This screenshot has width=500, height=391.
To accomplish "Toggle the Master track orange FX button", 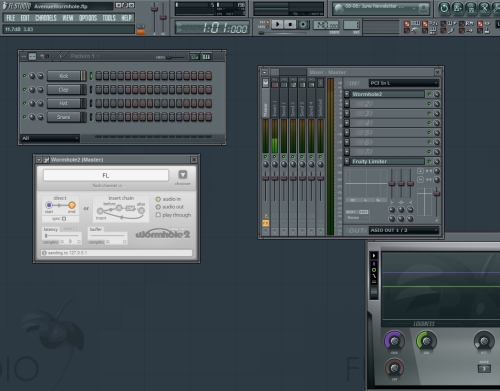I will (266, 223).
